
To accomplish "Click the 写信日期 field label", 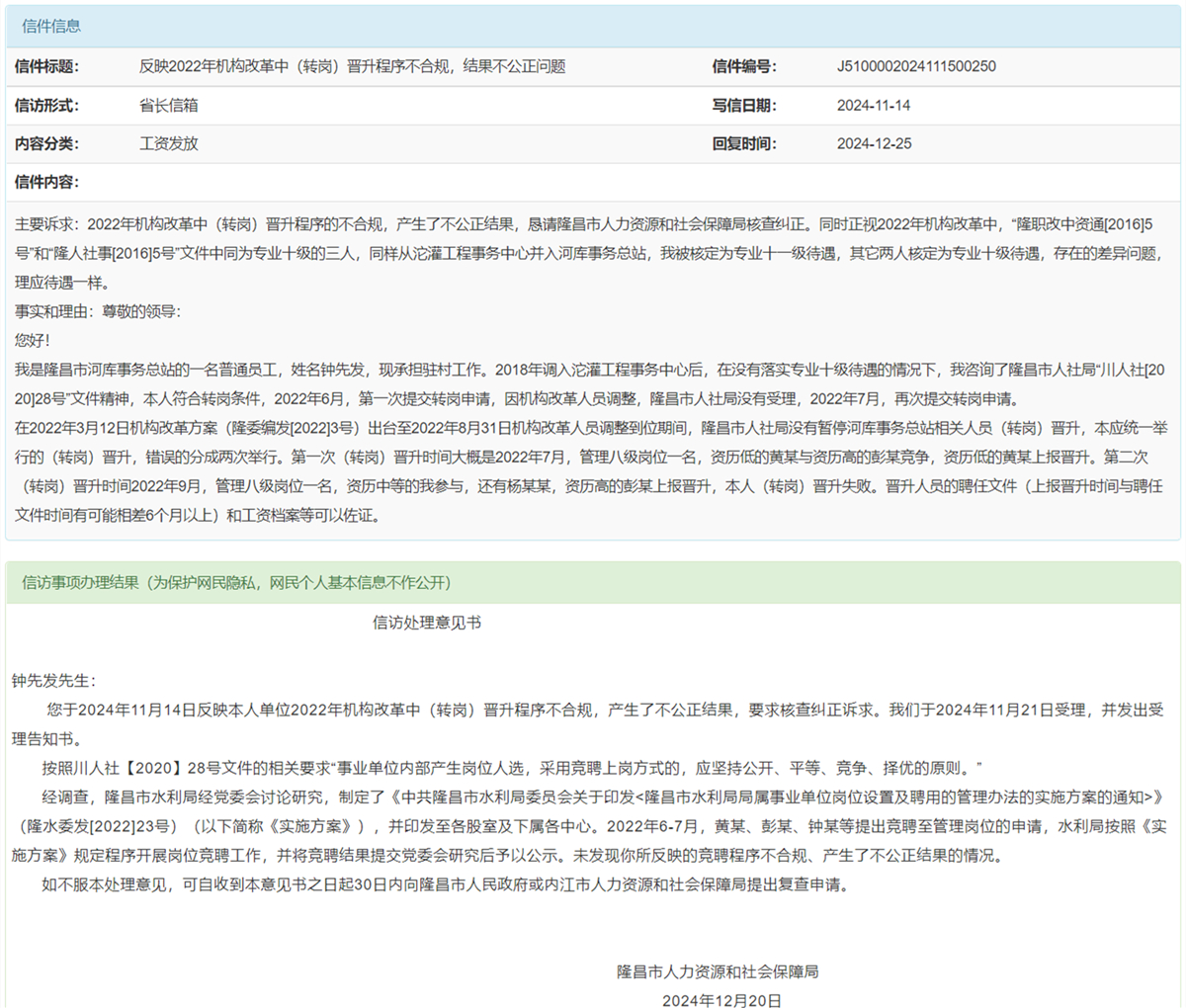I will tap(744, 105).
